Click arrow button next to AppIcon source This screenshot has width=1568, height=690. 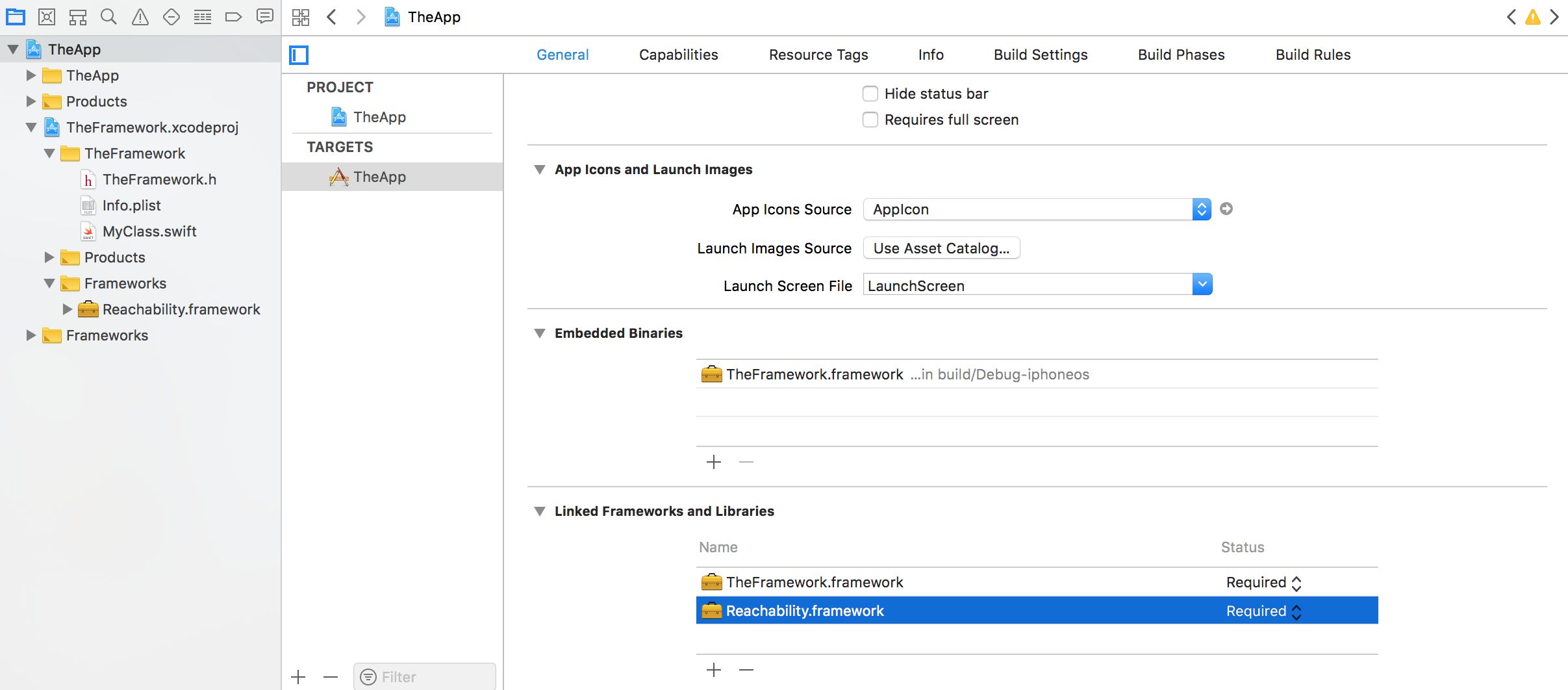click(1226, 209)
